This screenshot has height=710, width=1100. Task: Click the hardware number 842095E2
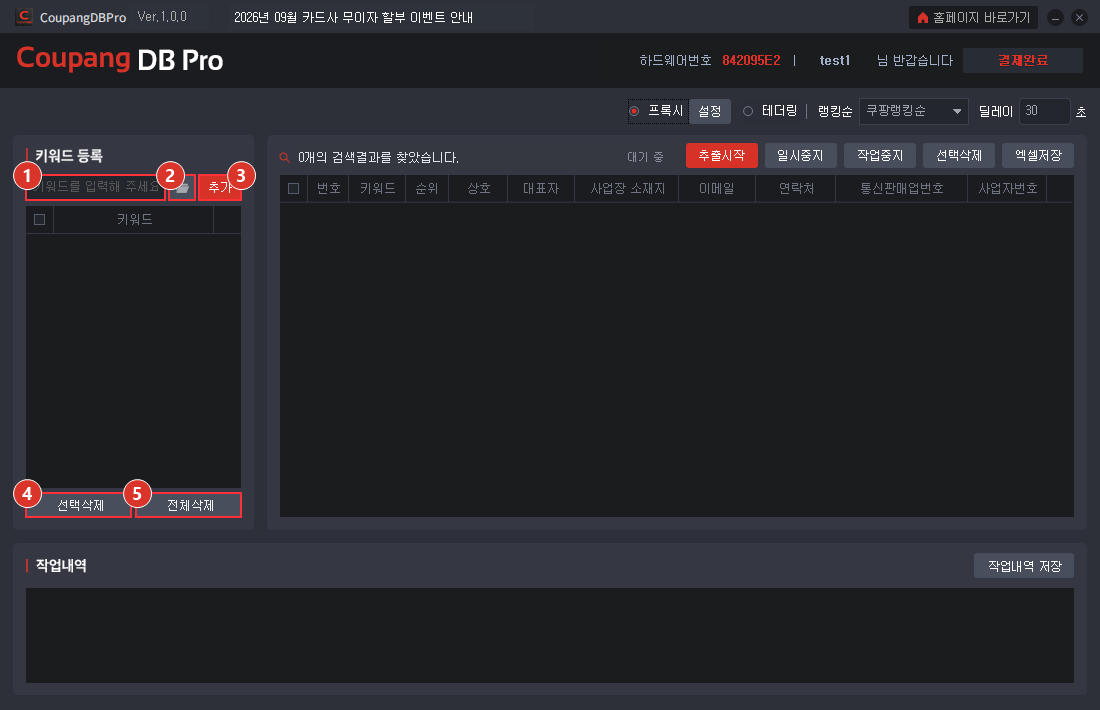click(x=751, y=60)
